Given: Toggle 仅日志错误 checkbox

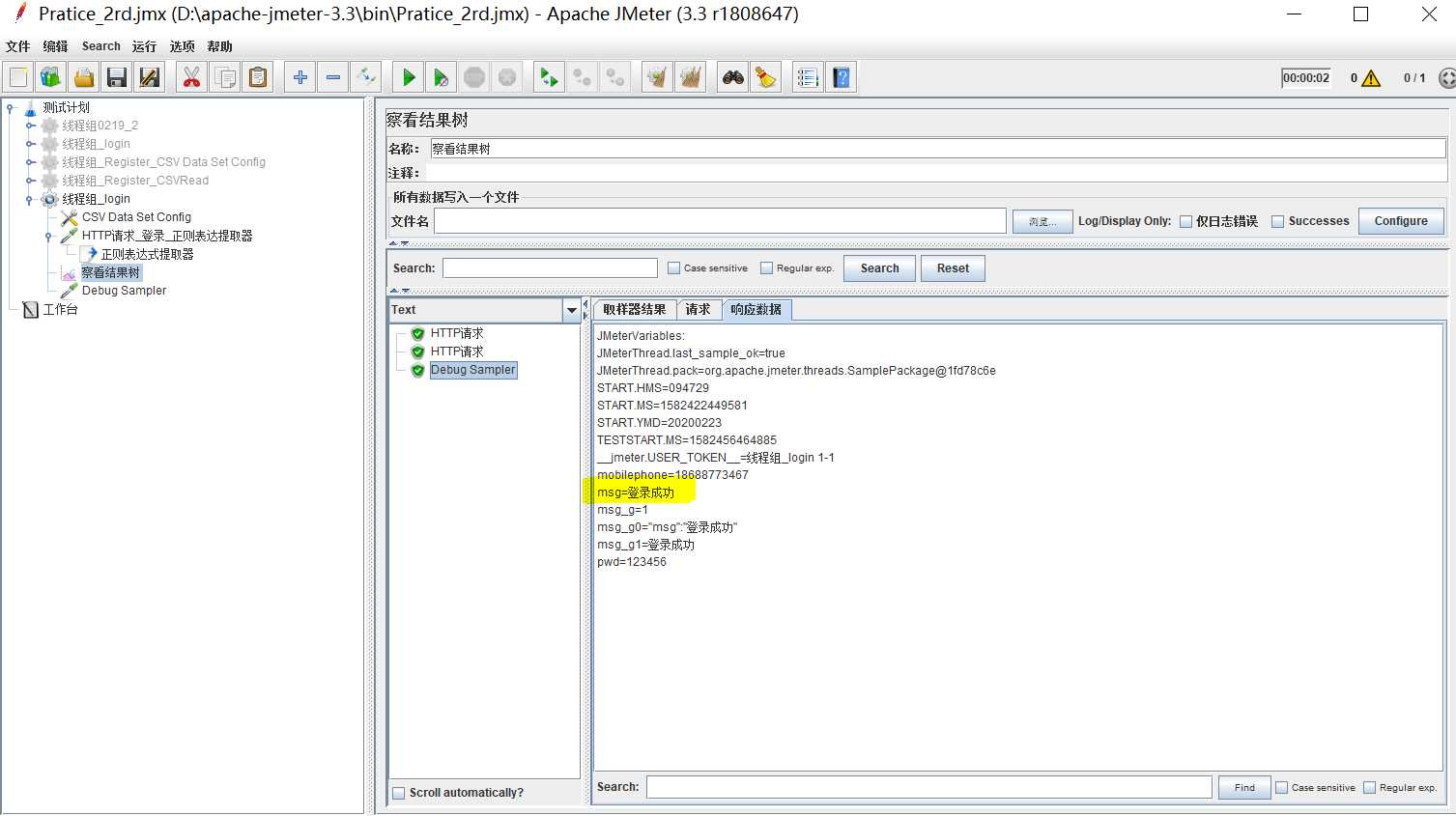Looking at the screenshot, I should coord(1185,221).
